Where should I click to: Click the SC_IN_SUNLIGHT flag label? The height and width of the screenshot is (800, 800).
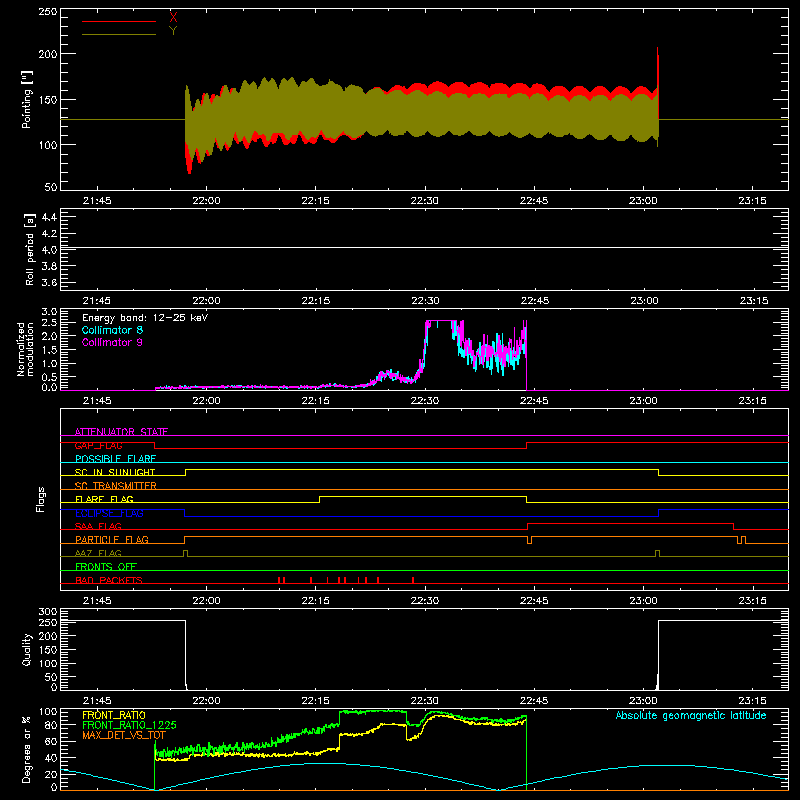(x=115, y=472)
